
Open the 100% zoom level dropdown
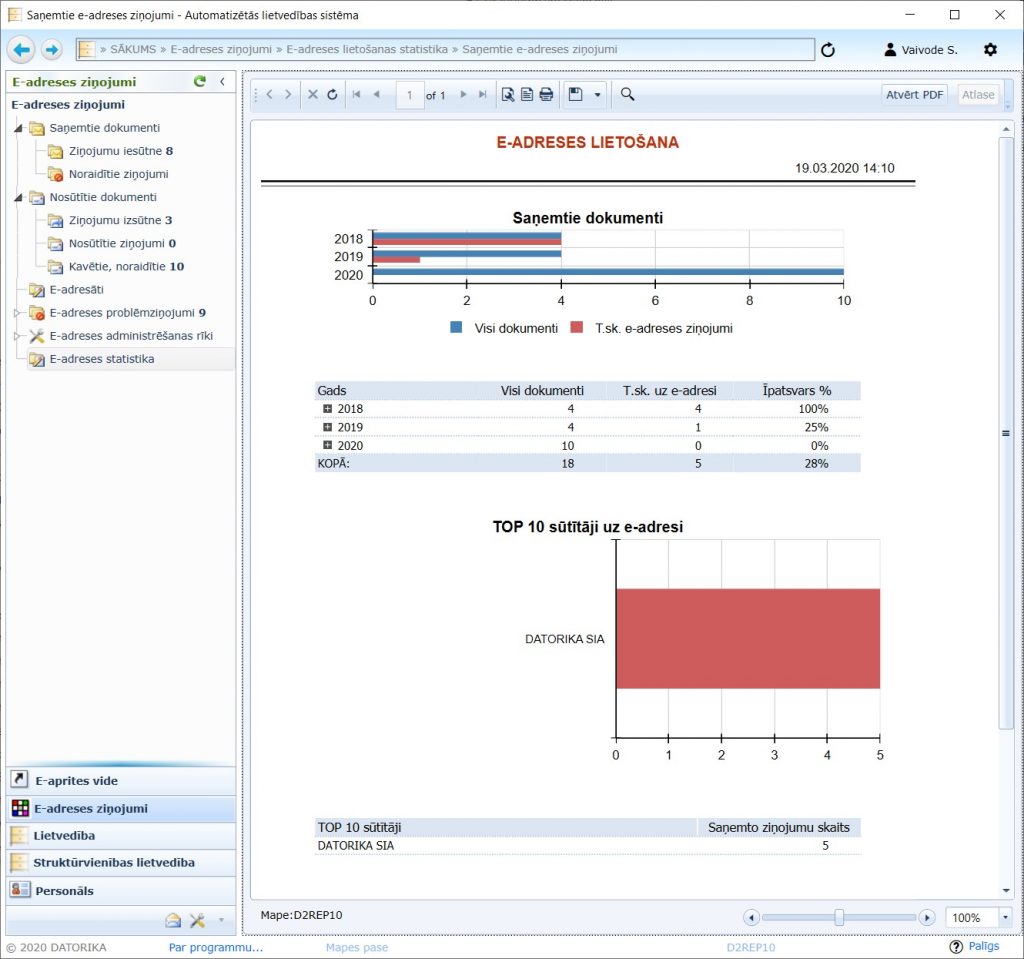(1003, 917)
